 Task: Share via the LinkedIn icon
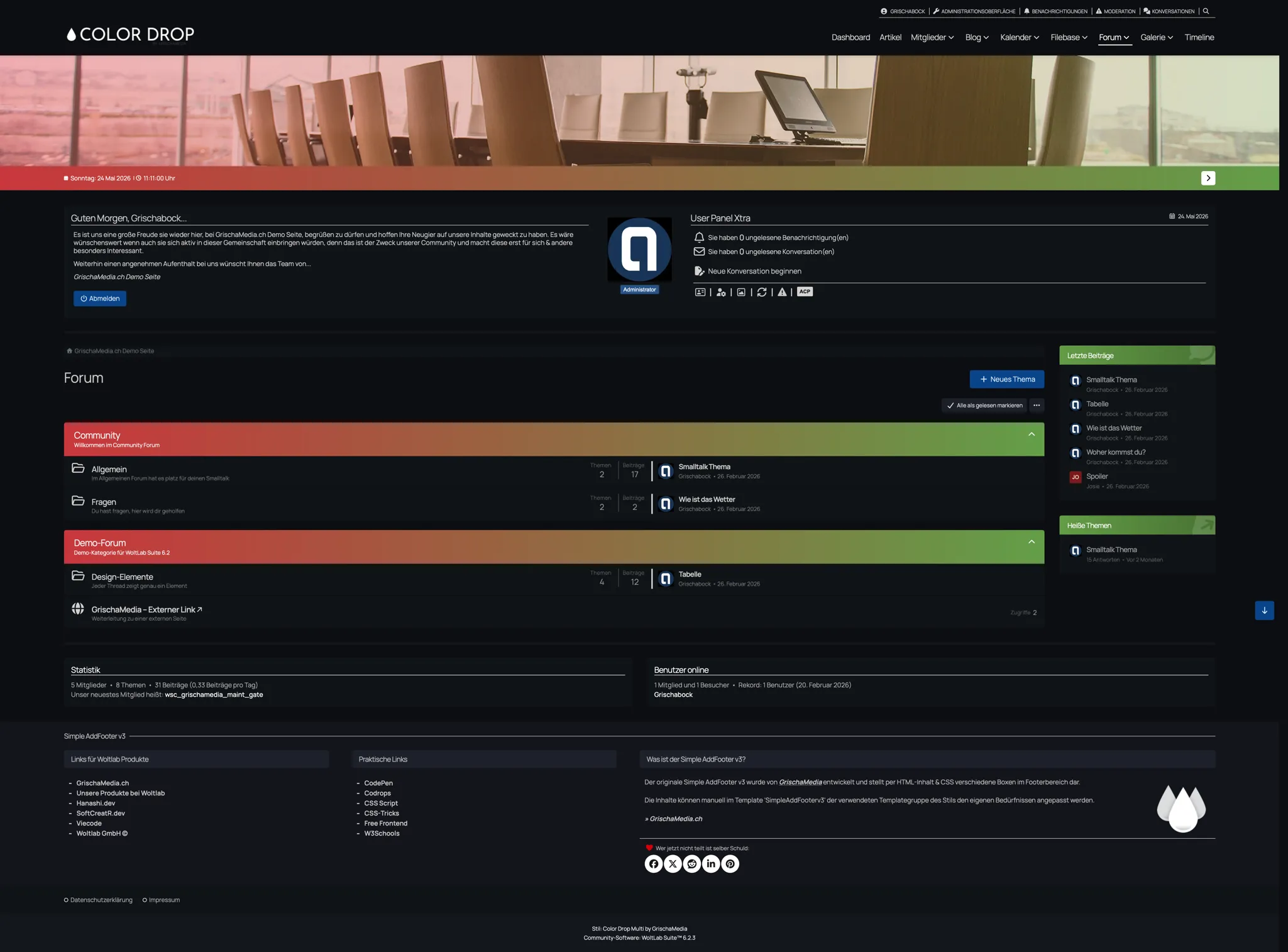(x=711, y=864)
